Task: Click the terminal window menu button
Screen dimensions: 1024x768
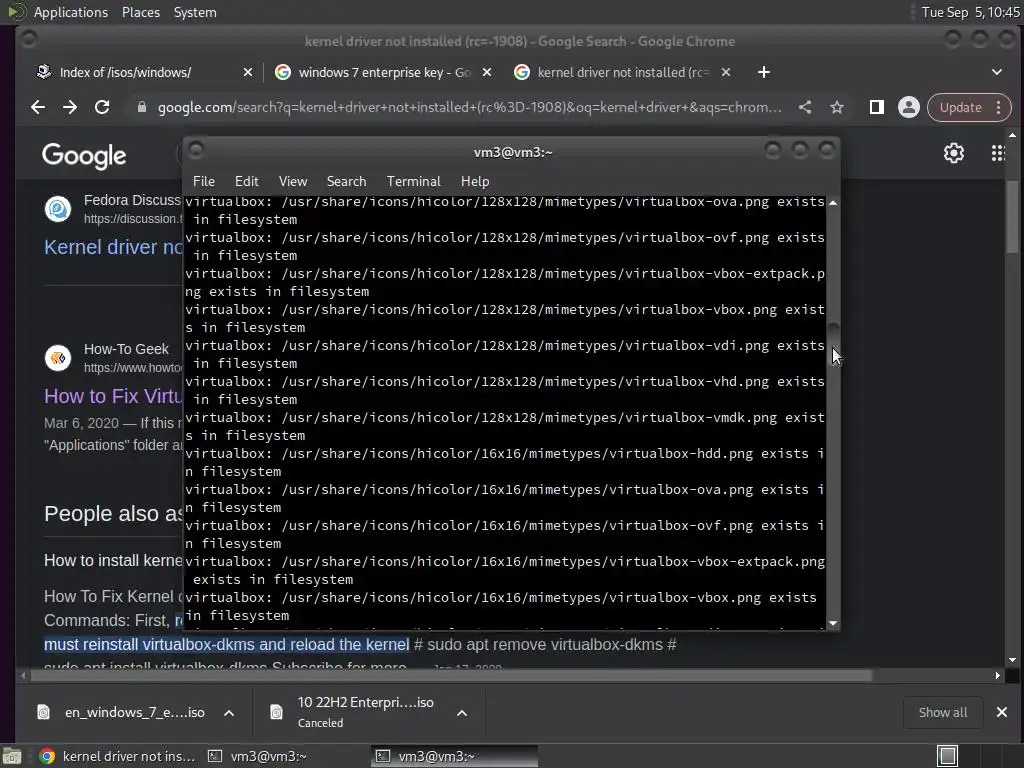Action: click(x=196, y=151)
